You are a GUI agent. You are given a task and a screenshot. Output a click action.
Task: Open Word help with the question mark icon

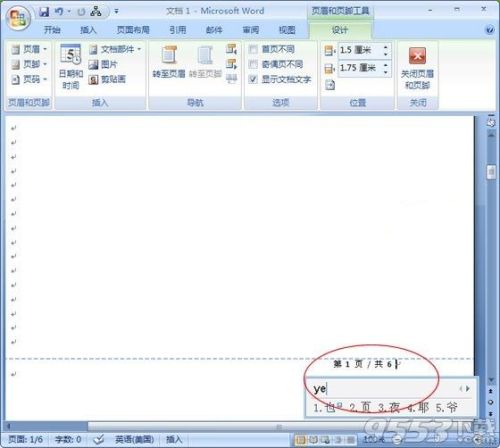[489, 30]
